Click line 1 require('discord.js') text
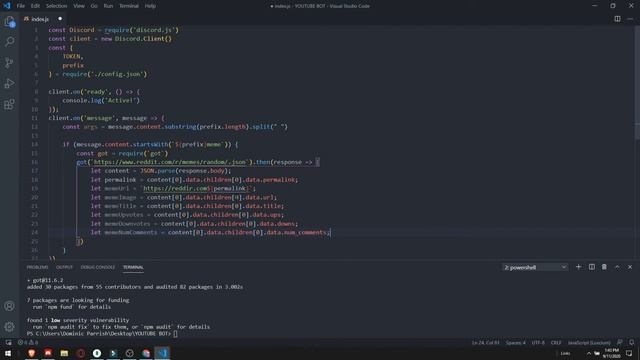 pos(142,30)
